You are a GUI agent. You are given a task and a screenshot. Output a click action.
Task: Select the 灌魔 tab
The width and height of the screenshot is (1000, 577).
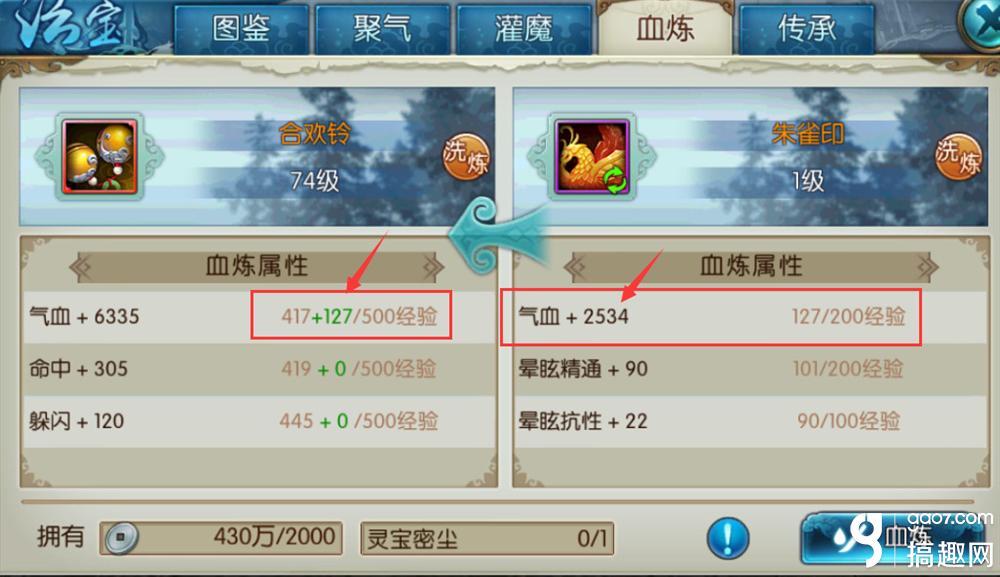pos(524,29)
